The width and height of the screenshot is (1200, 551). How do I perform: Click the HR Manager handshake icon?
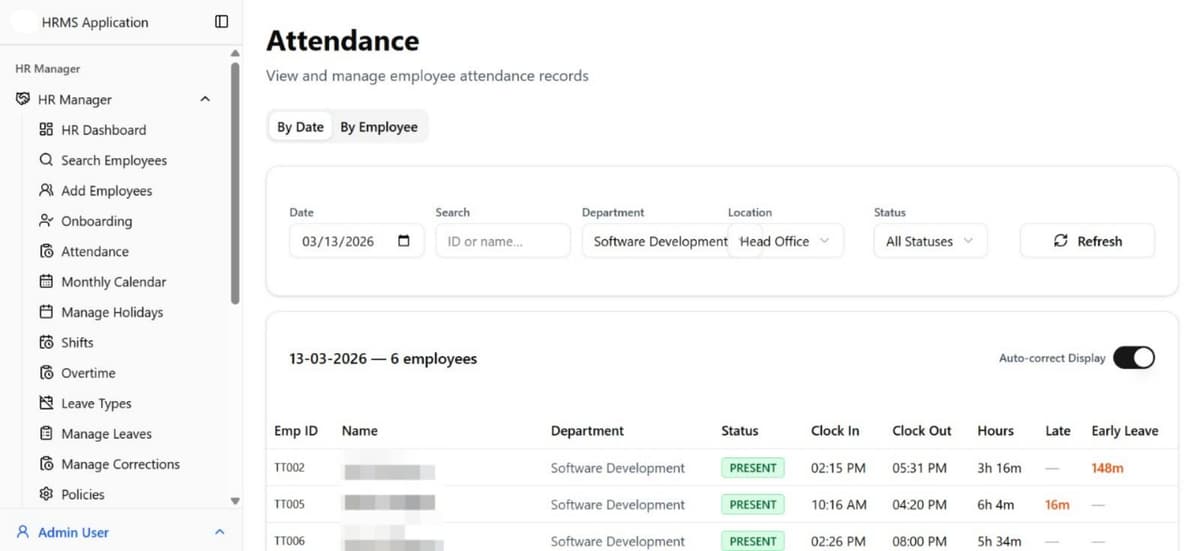[23, 99]
